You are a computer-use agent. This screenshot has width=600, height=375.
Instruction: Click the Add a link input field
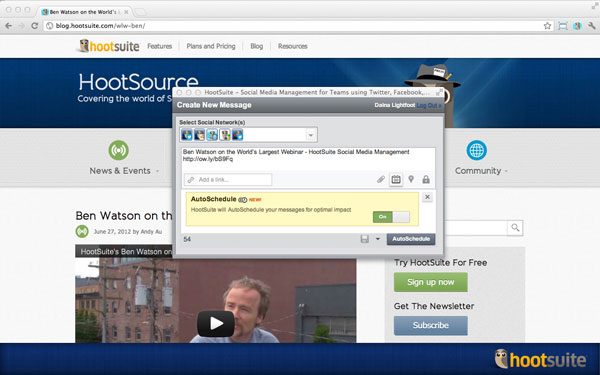pyautogui.click(x=228, y=179)
